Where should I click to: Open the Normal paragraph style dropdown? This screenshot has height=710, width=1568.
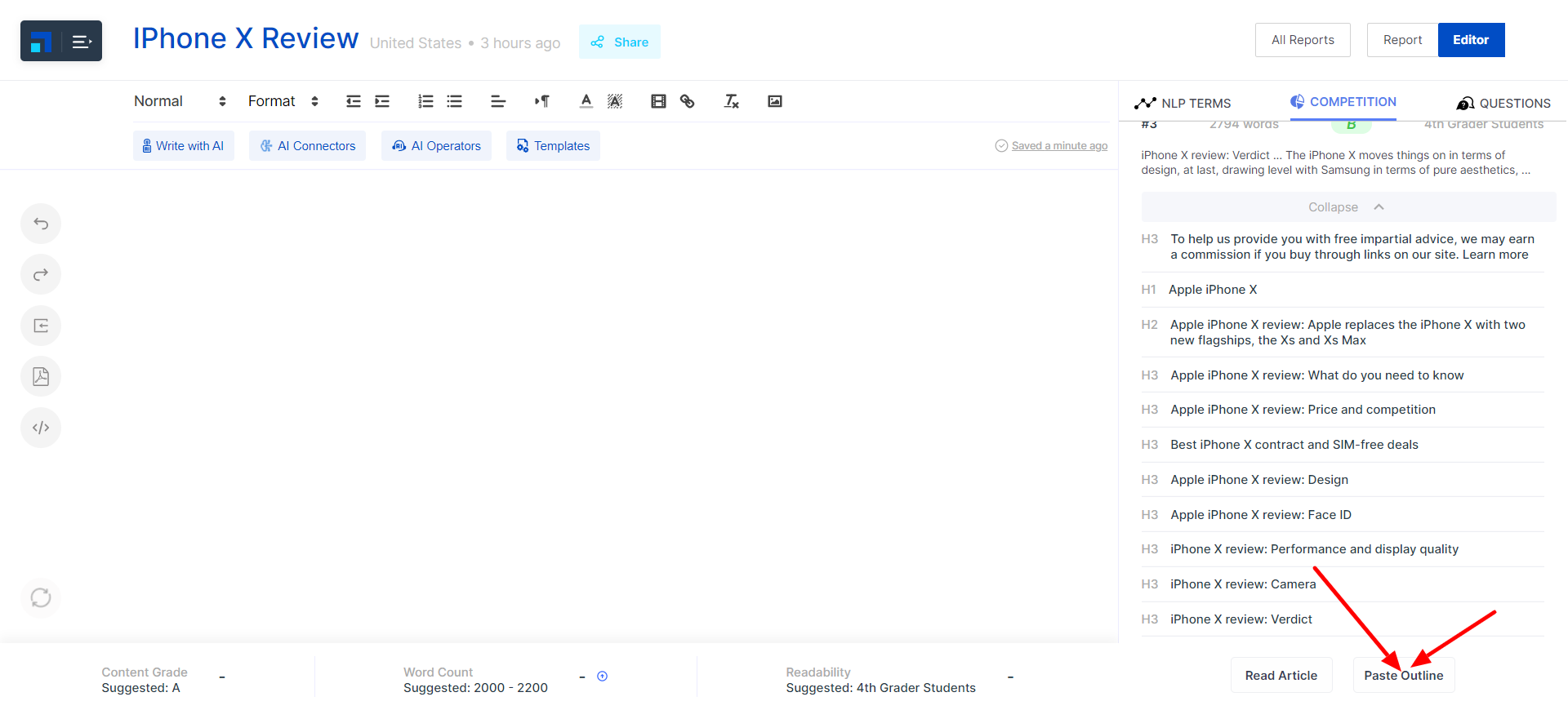(180, 101)
